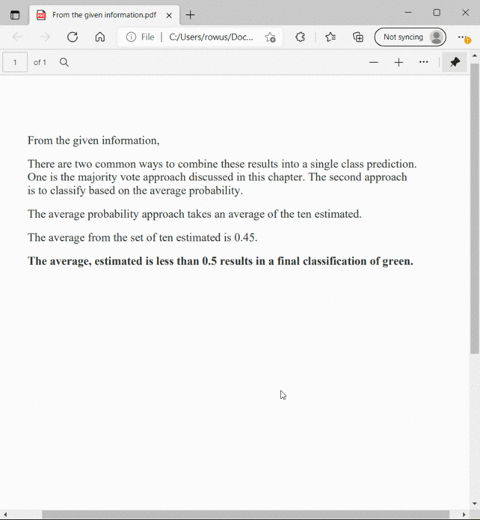Open browser Settings and more menu

click(463, 37)
